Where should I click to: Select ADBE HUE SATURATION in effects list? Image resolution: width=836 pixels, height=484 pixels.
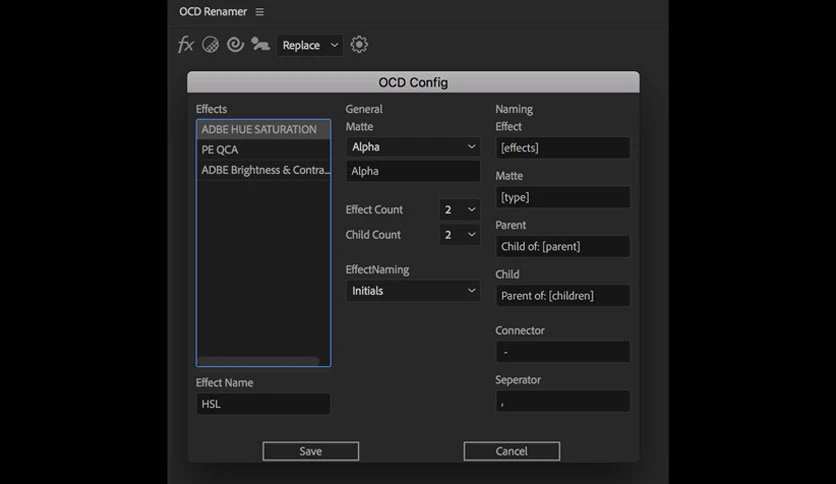tap(263, 130)
